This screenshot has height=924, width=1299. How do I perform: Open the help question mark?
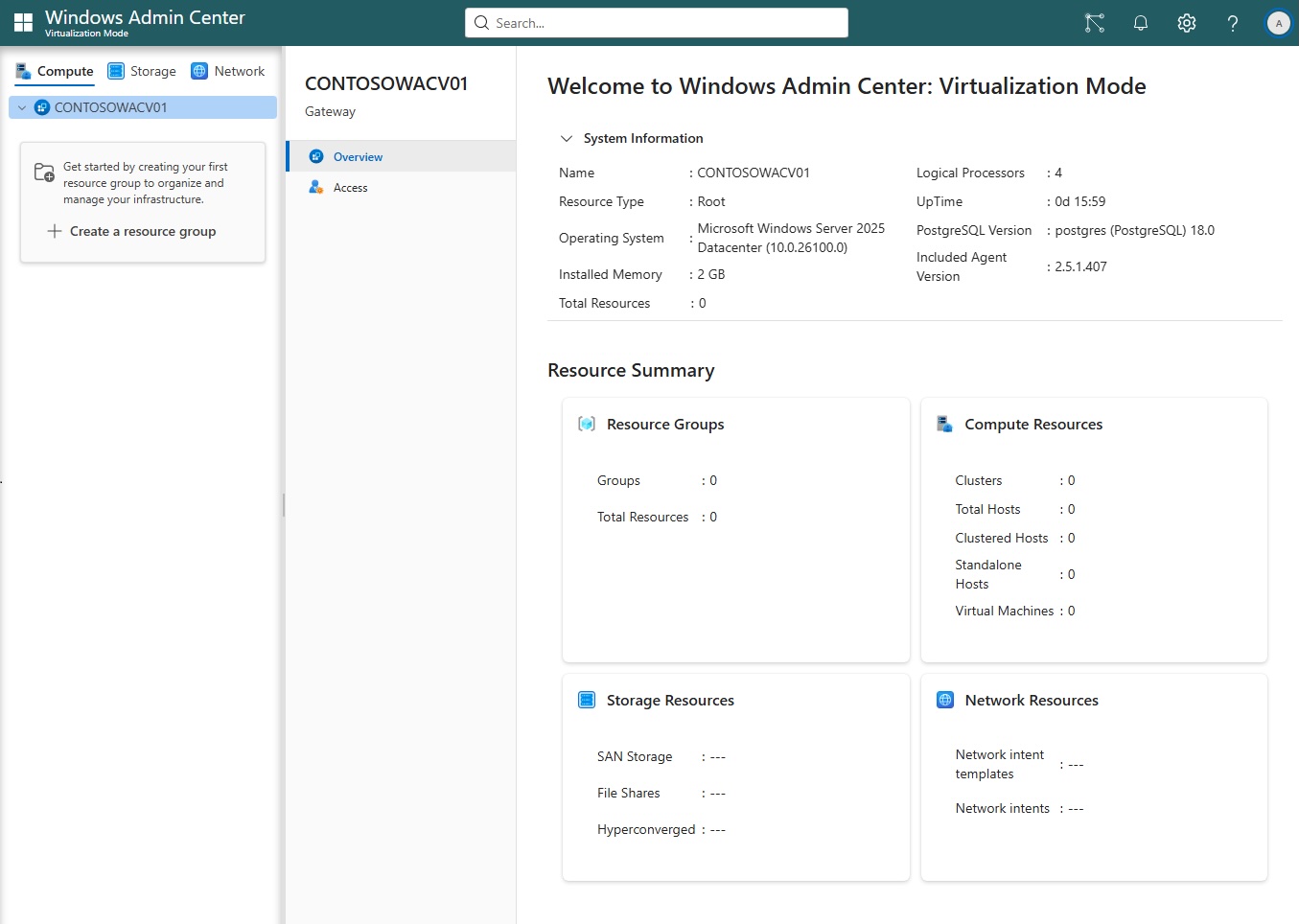[x=1233, y=23]
